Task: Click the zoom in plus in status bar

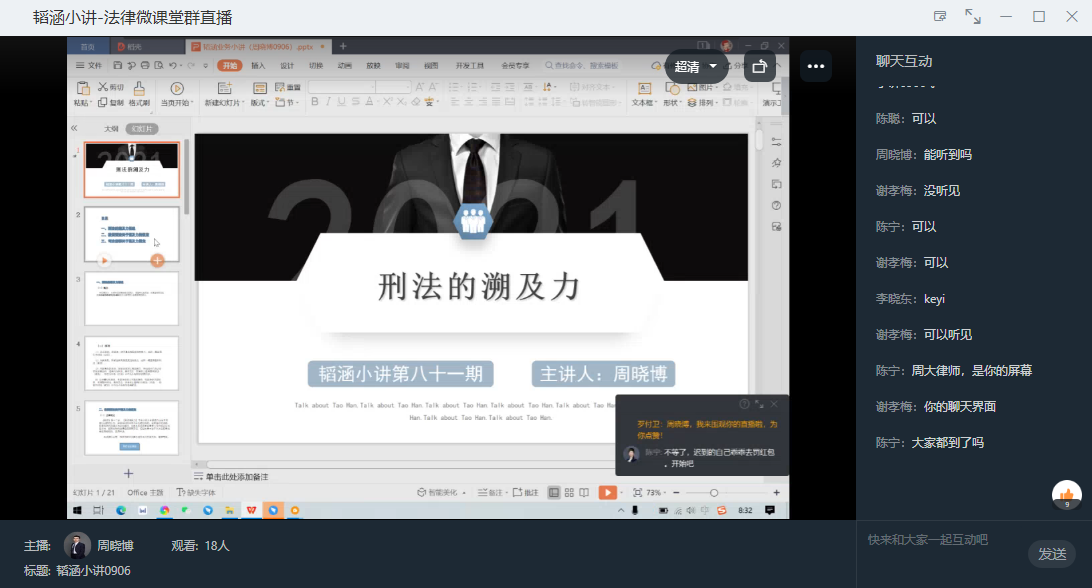Action: [777, 493]
